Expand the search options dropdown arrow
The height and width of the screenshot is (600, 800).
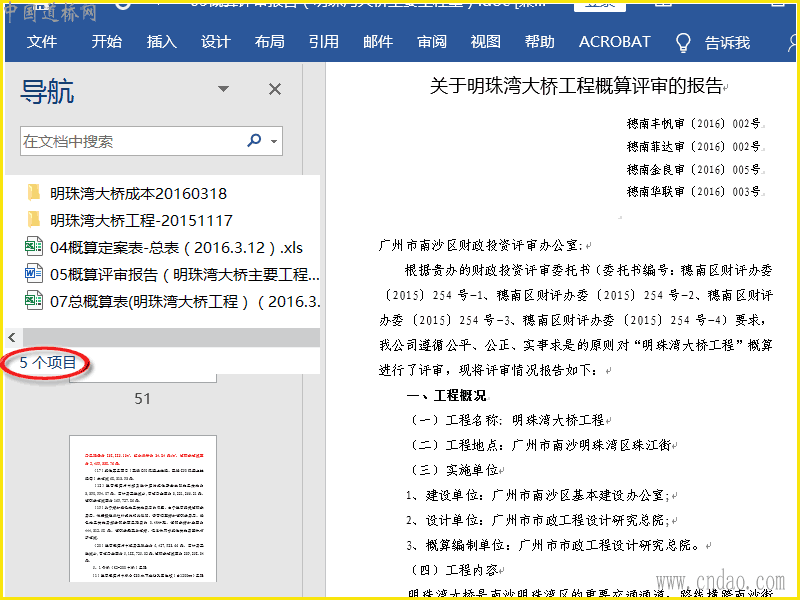tap(273, 141)
